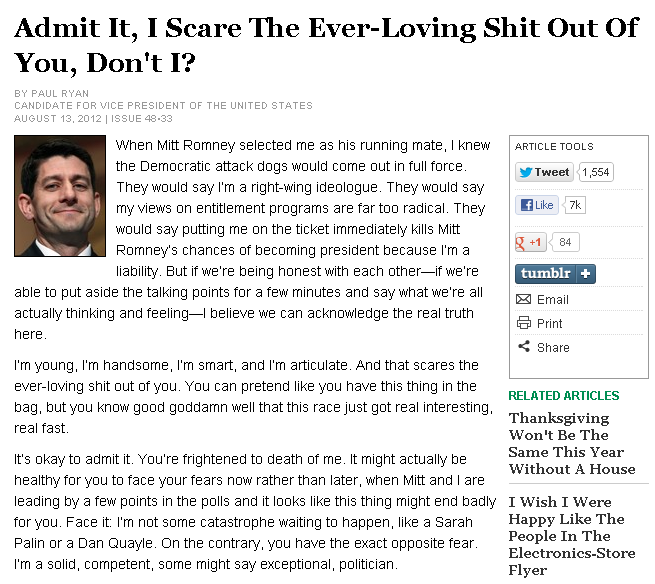This screenshot has width=655, height=584.
Task: Click the Print printer icon
Action: point(523,323)
